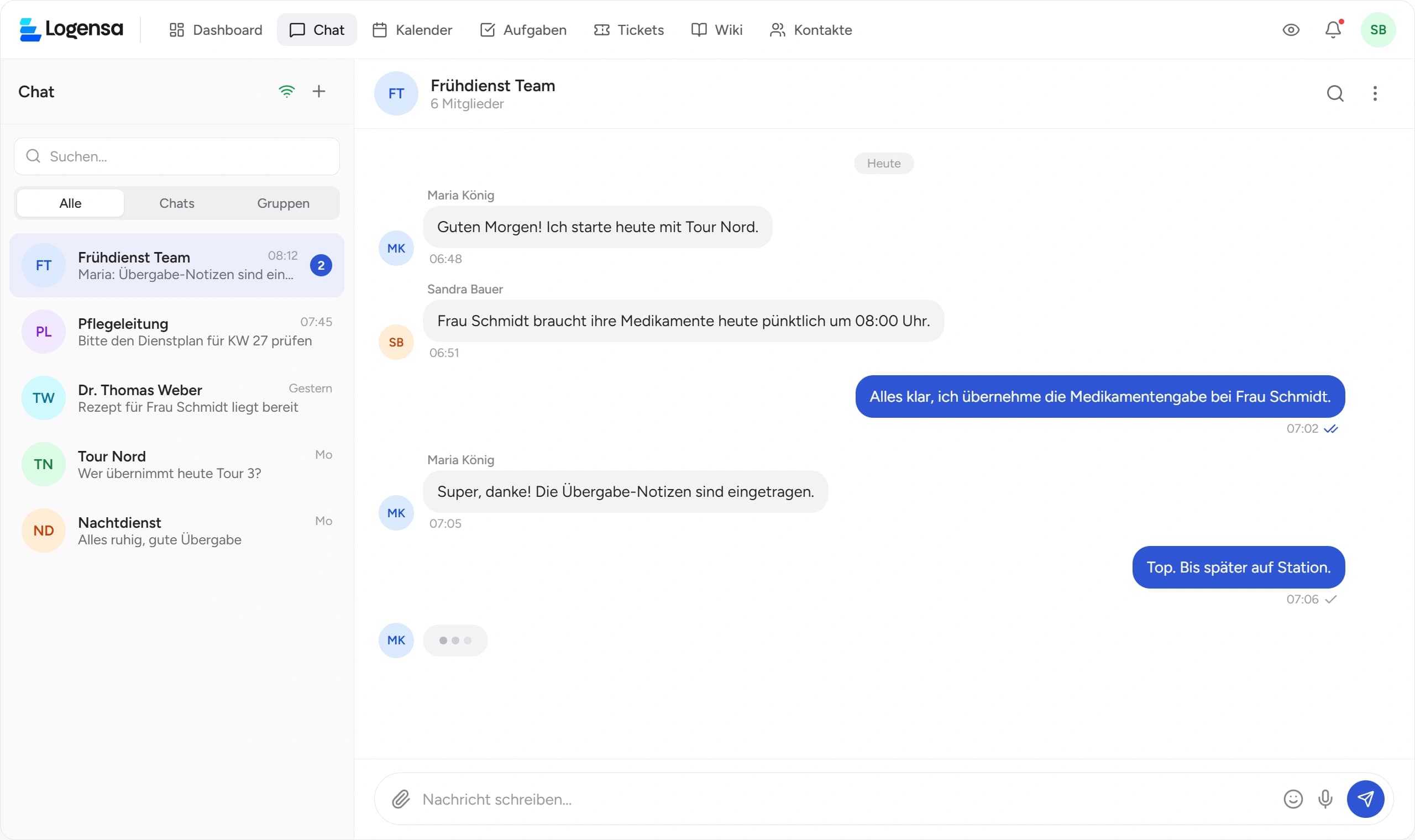Open the Frühdienst Team conversation in list
1415x840 pixels.
(176, 265)
